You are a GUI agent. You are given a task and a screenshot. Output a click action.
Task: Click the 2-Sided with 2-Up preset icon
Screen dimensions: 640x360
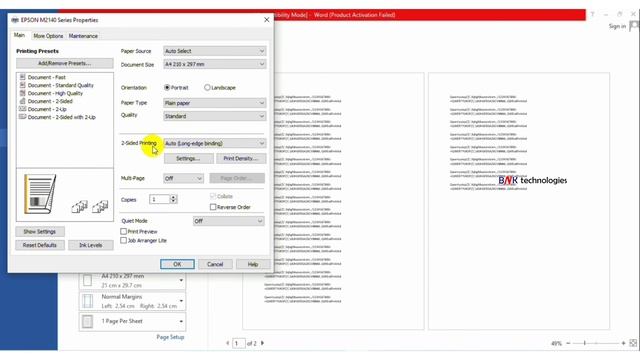tap(22, 117)
